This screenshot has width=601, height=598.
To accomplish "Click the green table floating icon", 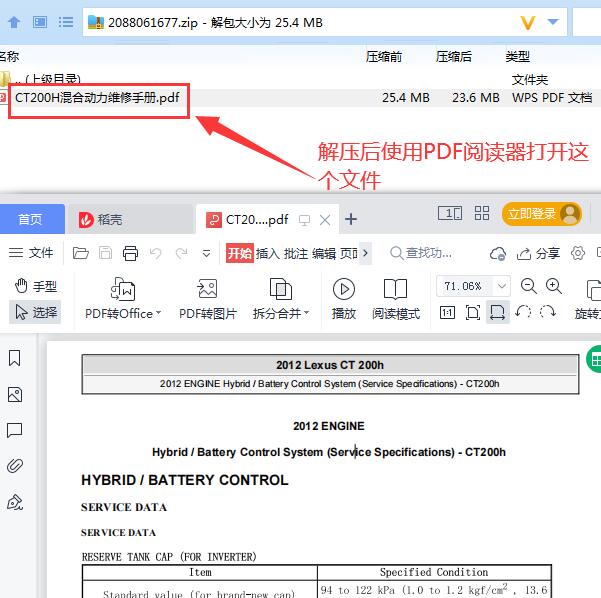I will (595, 359).
